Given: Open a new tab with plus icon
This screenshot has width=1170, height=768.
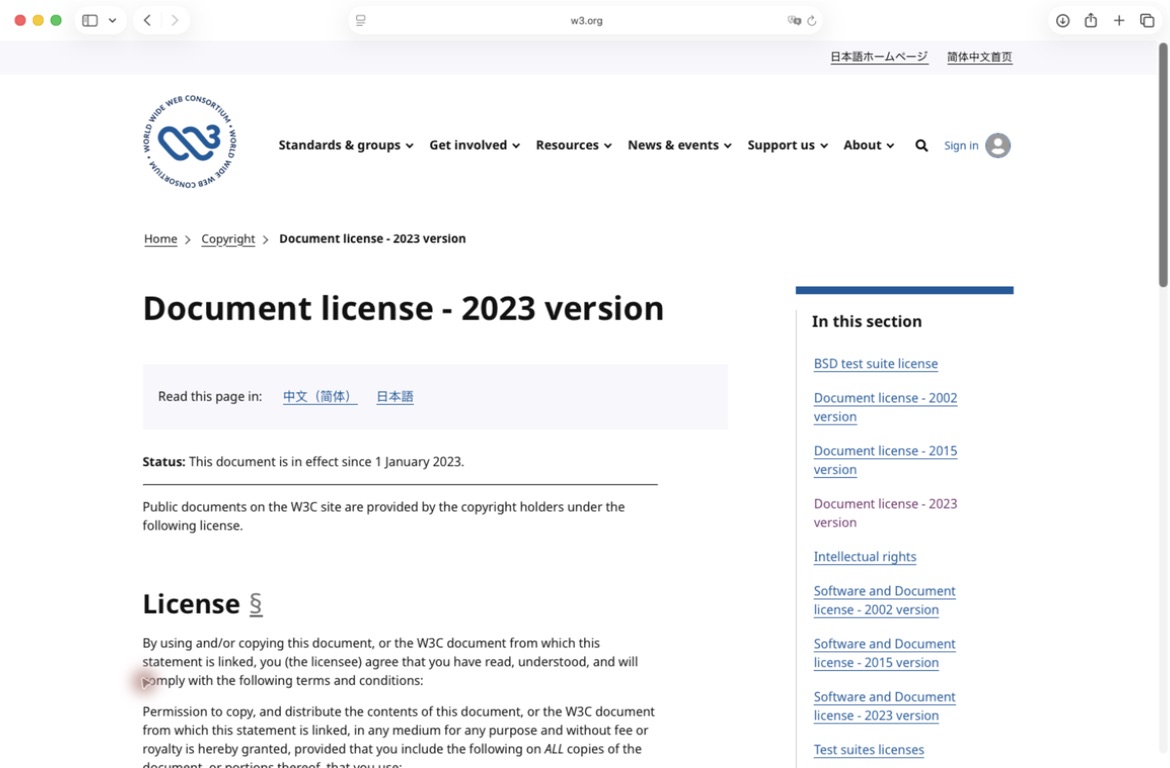Looking at the screenshot, I should point(1119,20).
